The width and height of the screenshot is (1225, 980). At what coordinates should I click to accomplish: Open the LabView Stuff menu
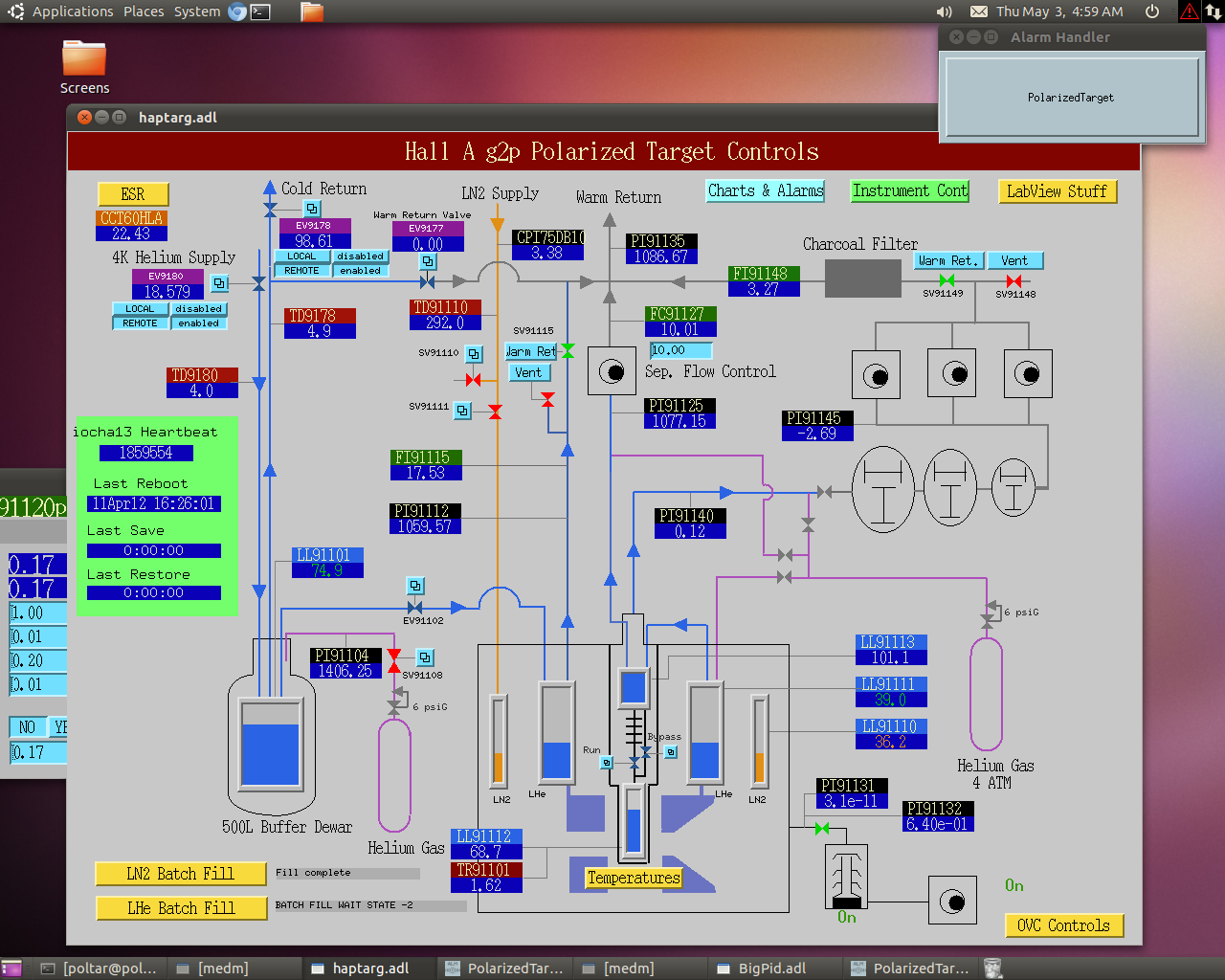[1057, 191]
